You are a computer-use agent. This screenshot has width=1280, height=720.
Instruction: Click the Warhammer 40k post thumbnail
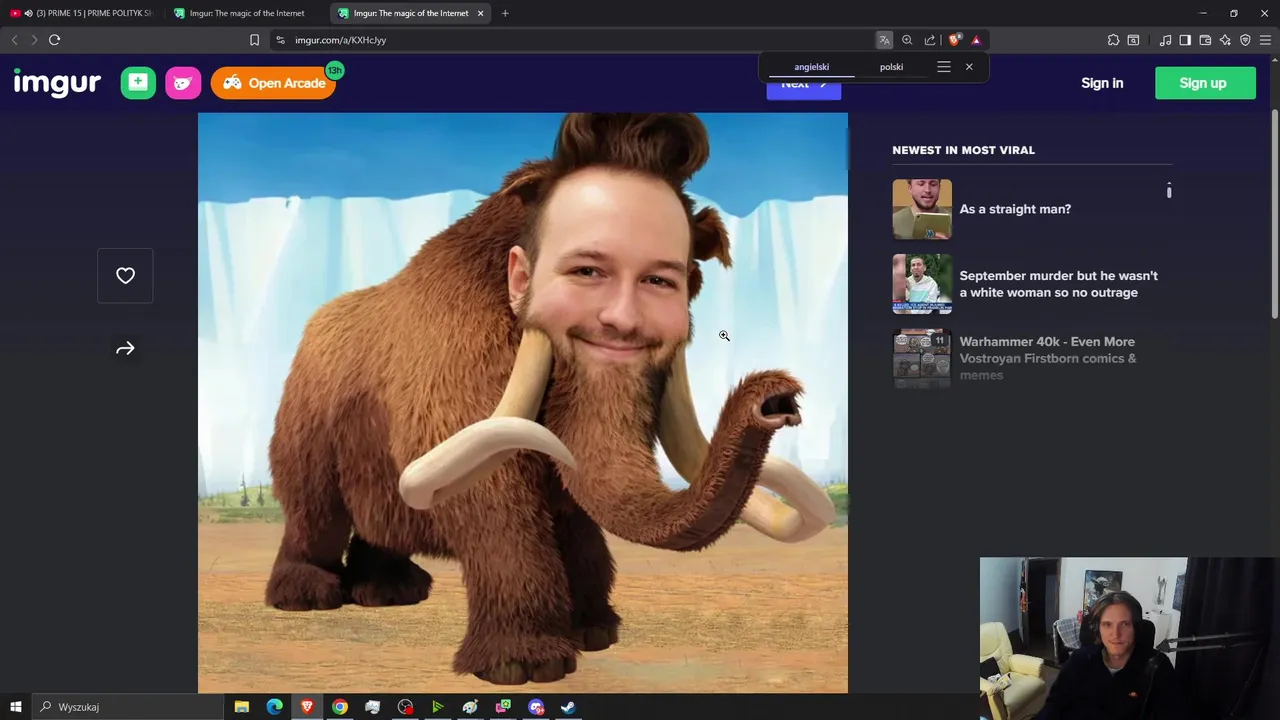[922, 358]
